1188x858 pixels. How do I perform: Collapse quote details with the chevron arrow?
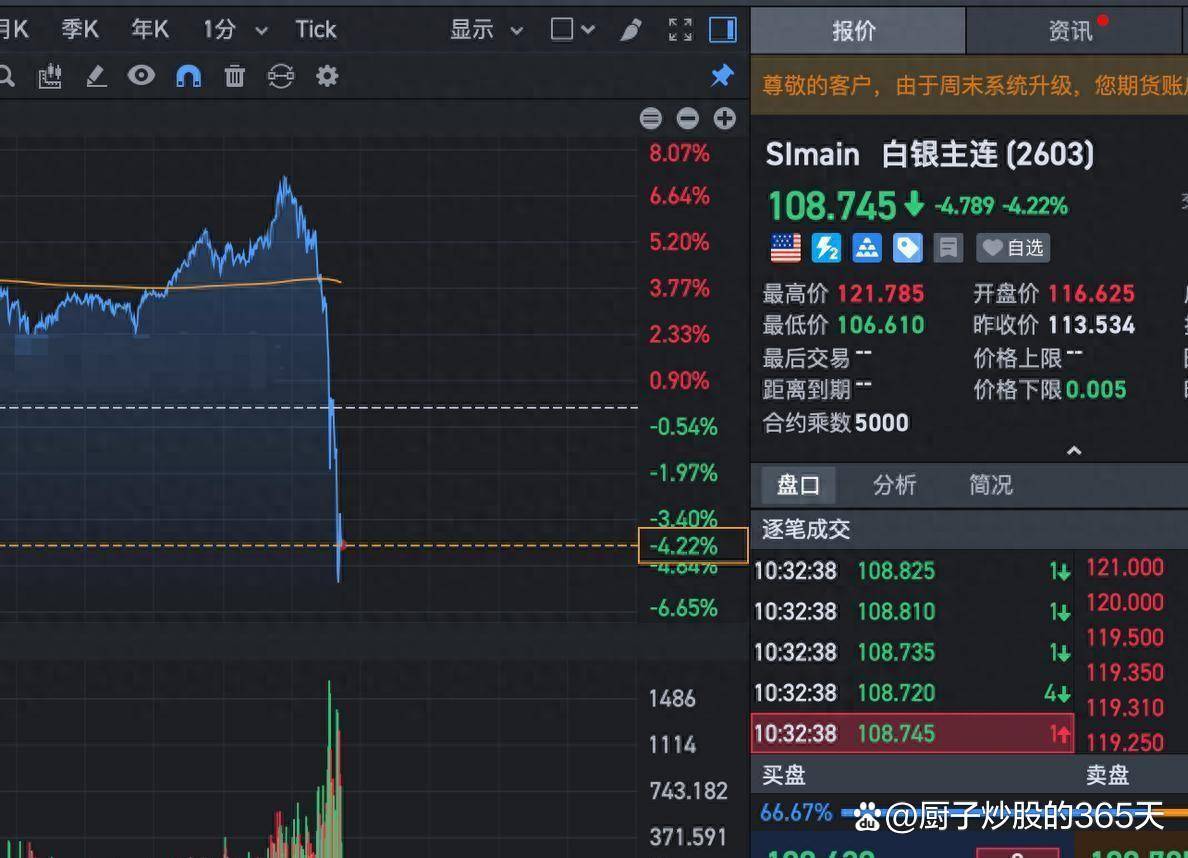[x=1074, y=451]
